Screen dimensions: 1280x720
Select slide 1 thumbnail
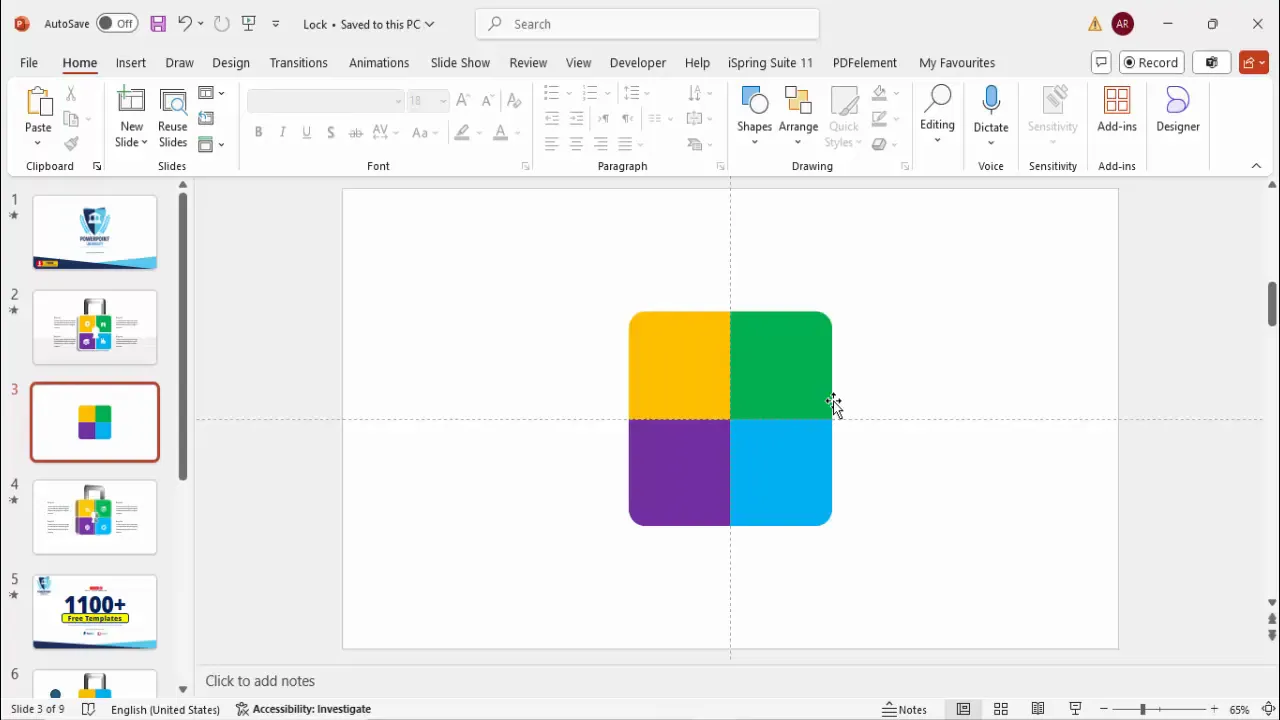[x=95, y=232]
